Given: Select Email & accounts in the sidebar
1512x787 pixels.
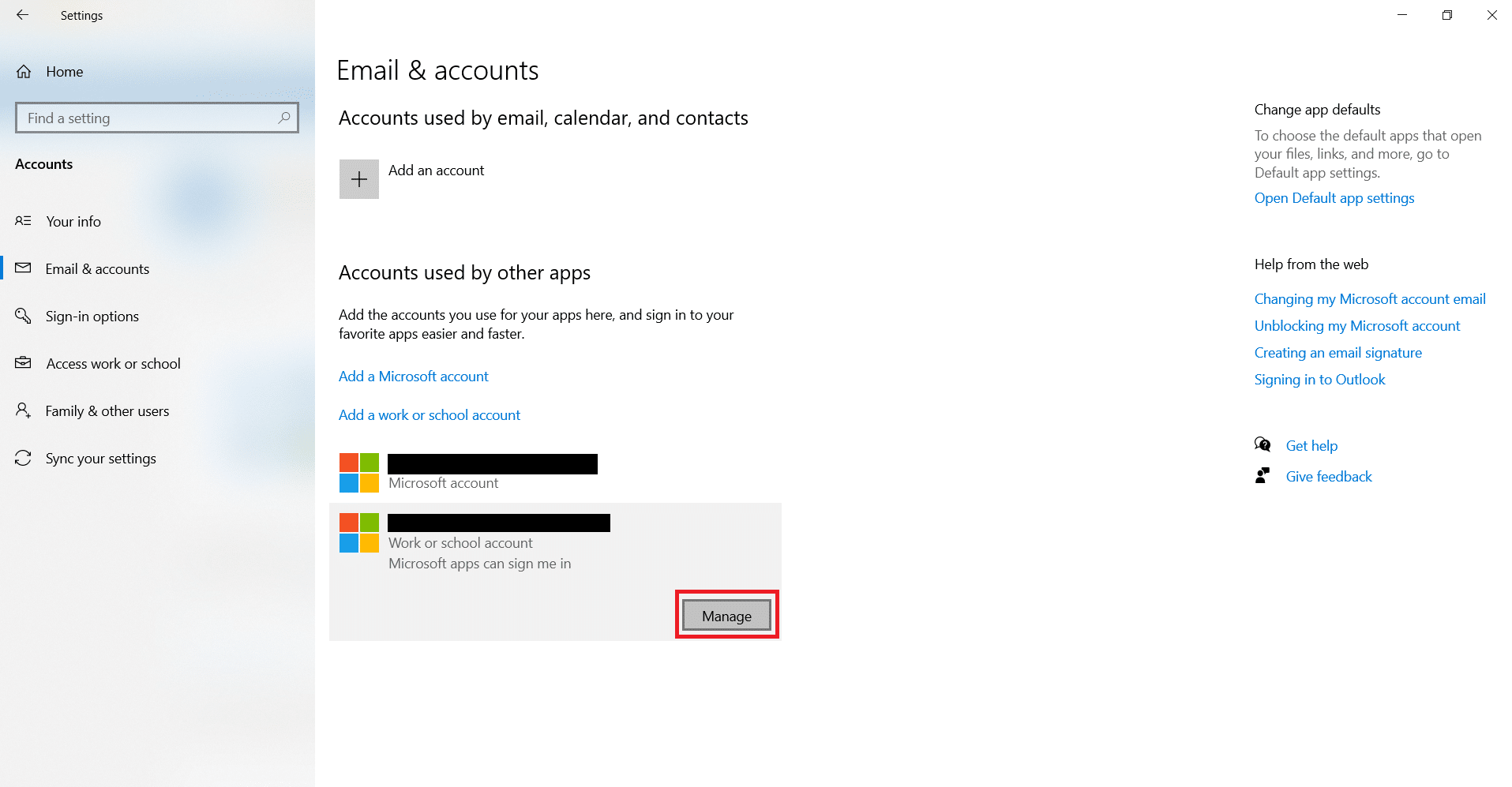Looking at the screenshot, I should click(97, 269).
